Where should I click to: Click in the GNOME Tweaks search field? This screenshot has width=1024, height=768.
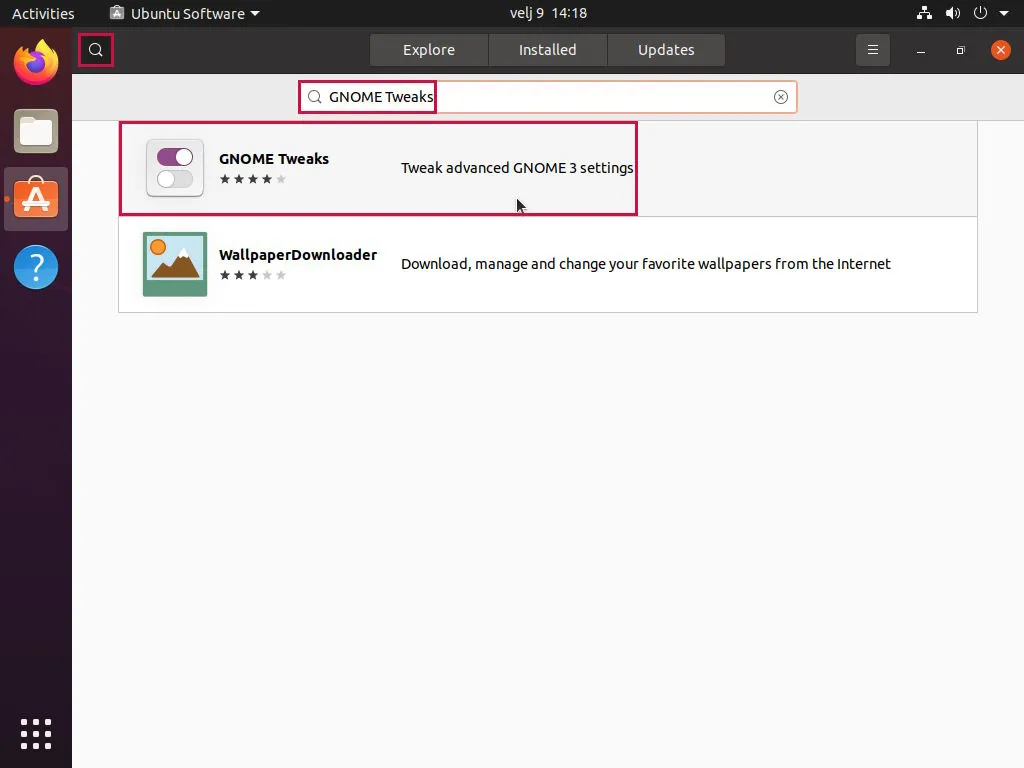[547, 97]
